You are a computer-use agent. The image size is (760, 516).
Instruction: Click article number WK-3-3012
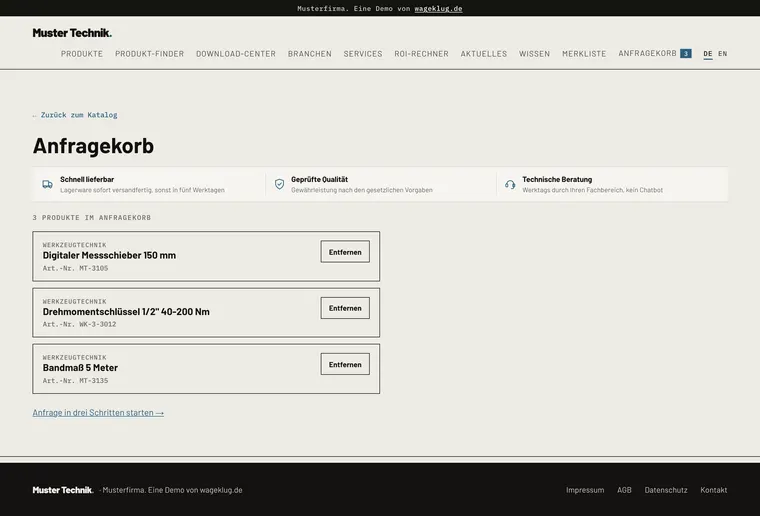coord(79,324)
